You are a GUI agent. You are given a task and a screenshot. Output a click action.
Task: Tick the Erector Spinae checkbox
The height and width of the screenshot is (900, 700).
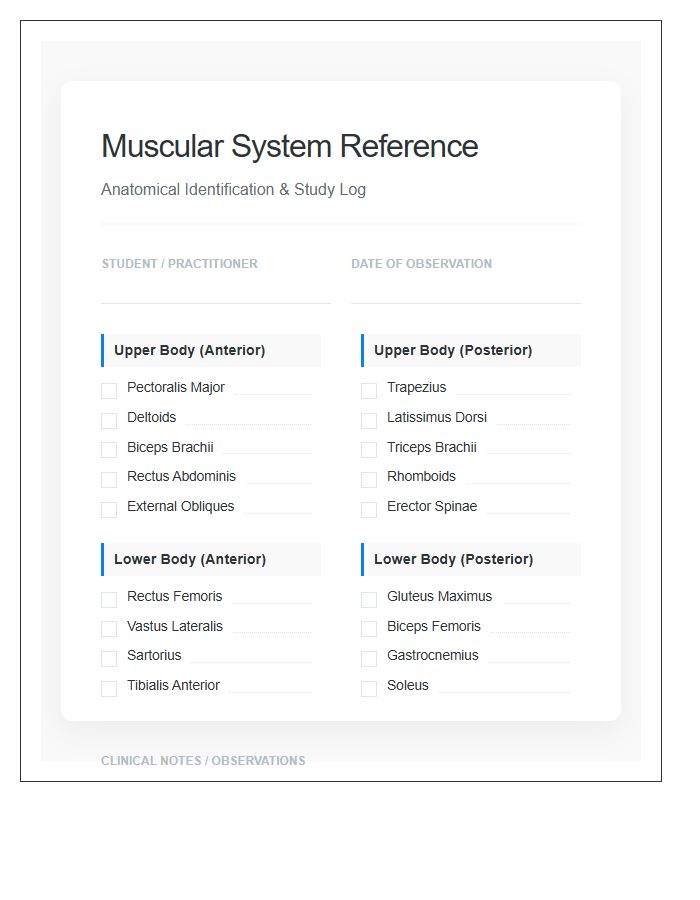coord(369,510)
